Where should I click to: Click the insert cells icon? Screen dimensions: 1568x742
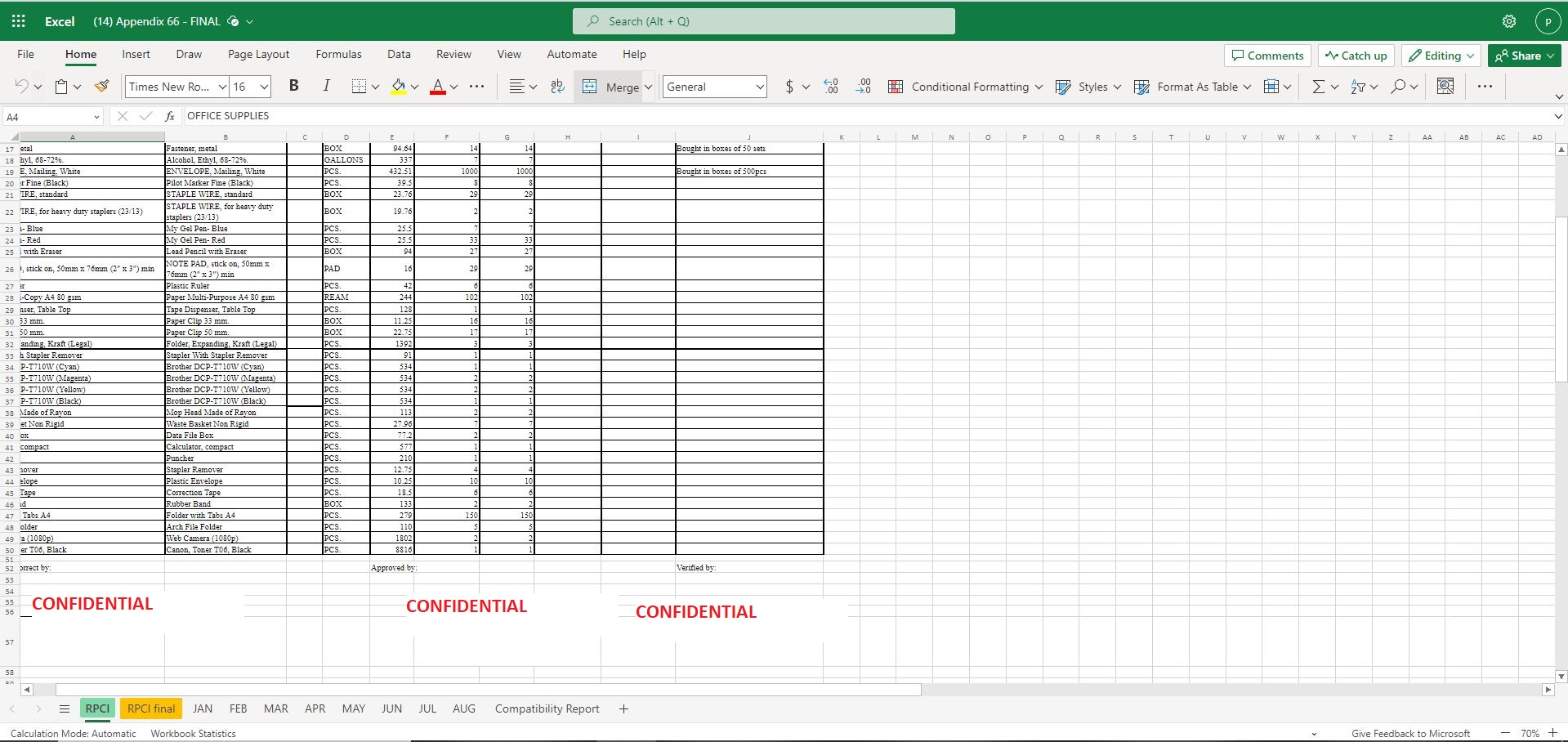(x=1271, y=87)
